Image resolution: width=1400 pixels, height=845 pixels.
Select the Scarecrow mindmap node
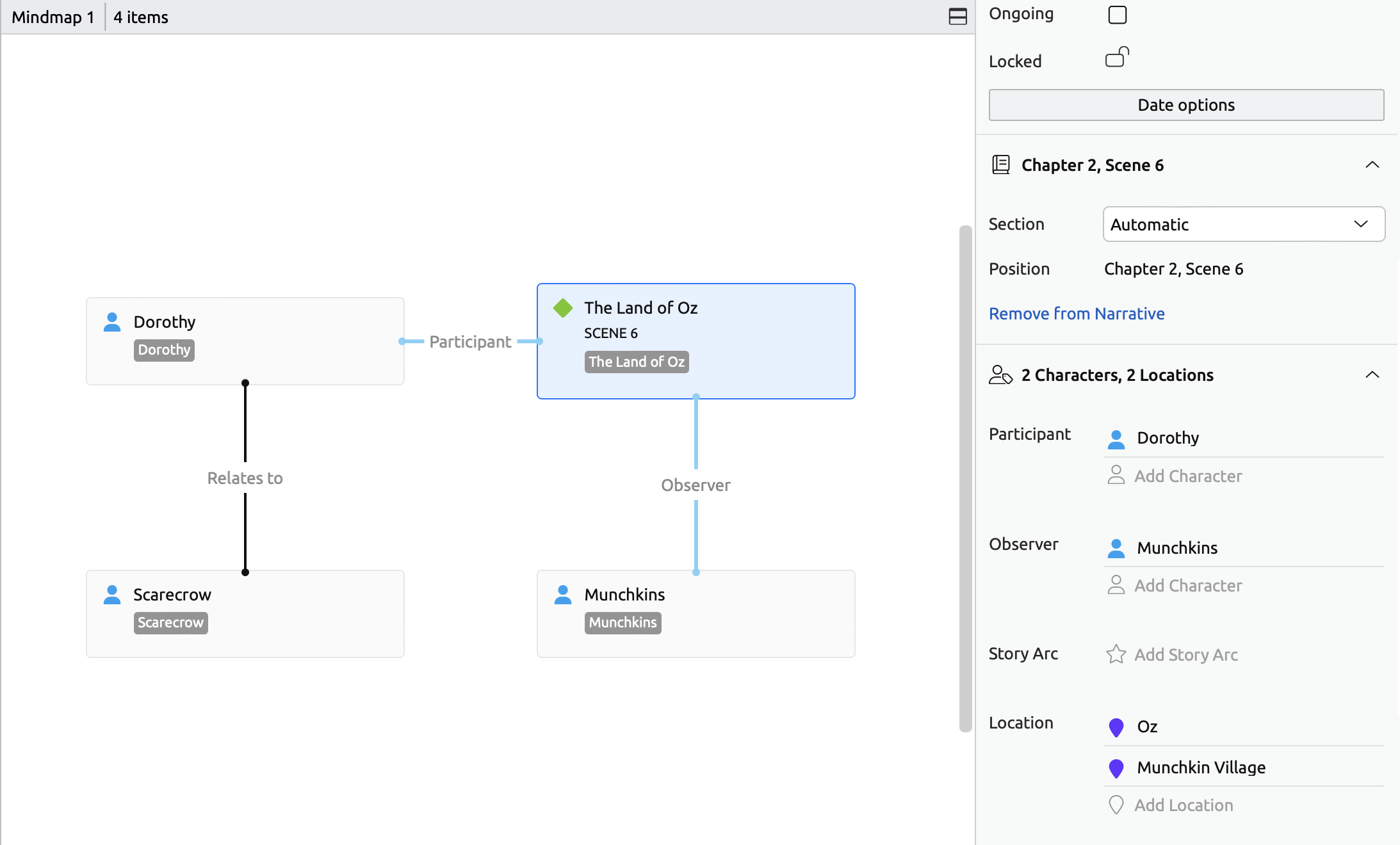[x=245, y=613]
